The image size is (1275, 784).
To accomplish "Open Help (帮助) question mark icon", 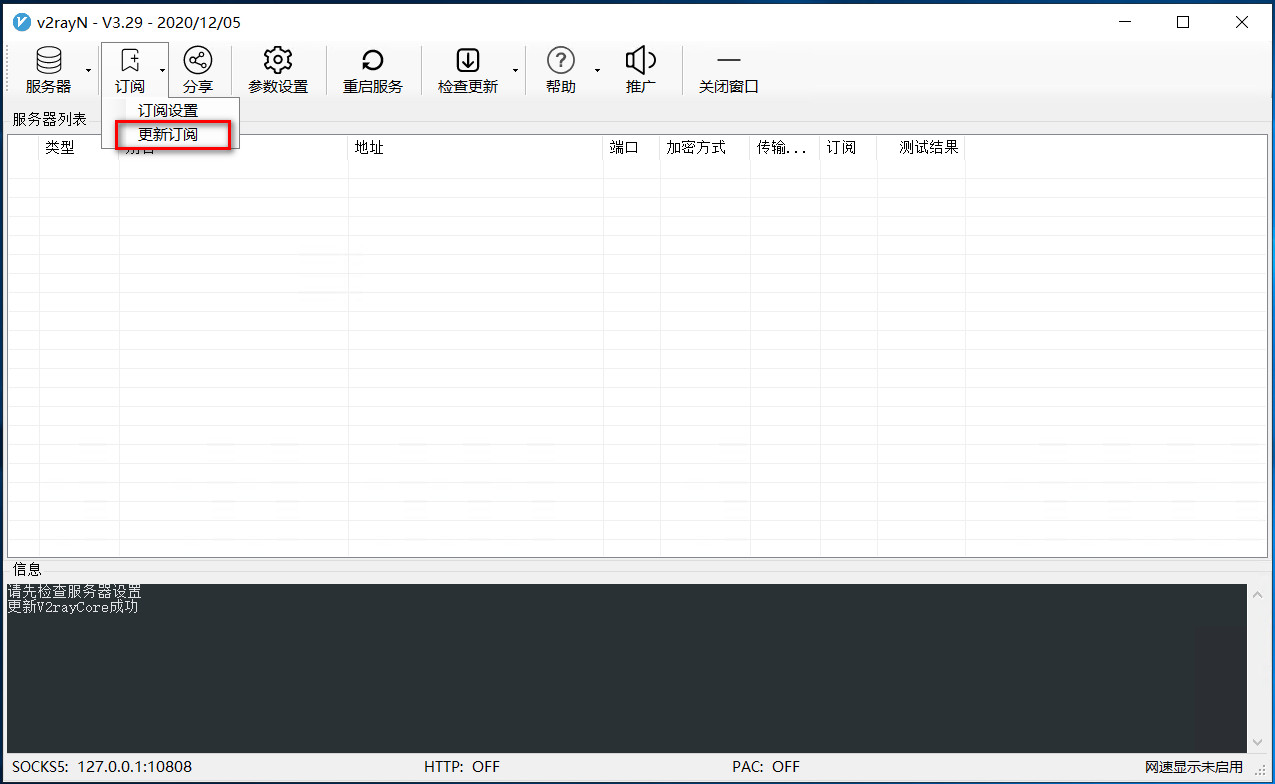I will pyautogui.click(x=560, y=61).
